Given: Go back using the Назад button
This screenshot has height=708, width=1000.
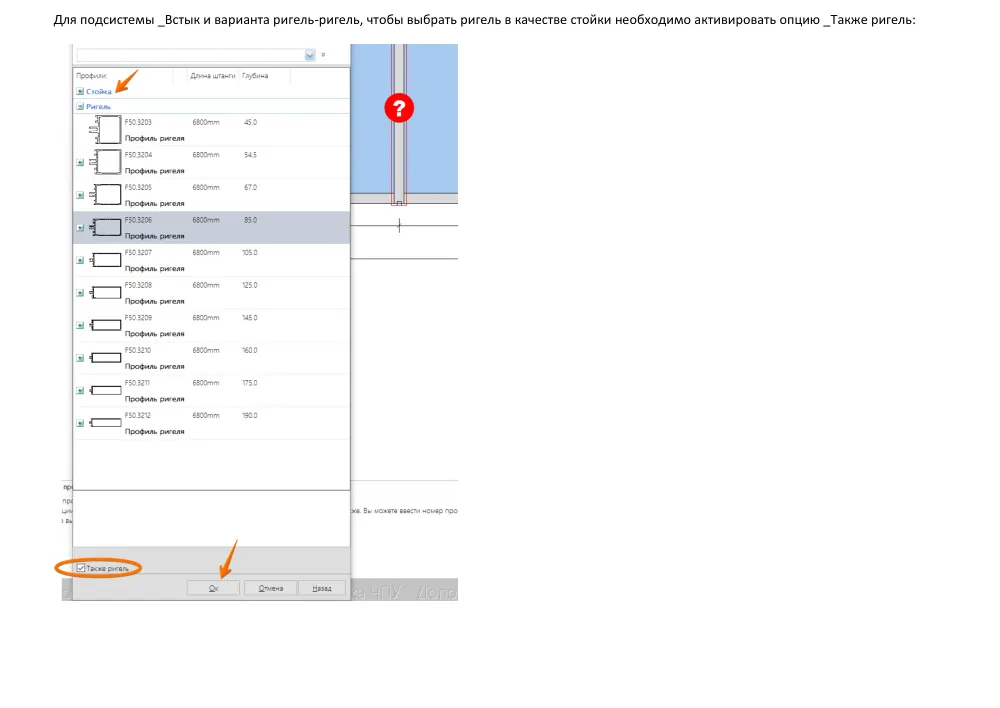Looking at the screenshot, I should [322, 588].
